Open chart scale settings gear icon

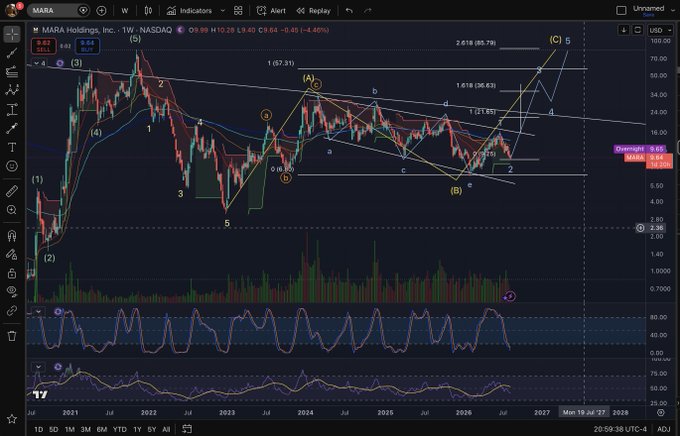pyautogui.click(x=660, y=412)
